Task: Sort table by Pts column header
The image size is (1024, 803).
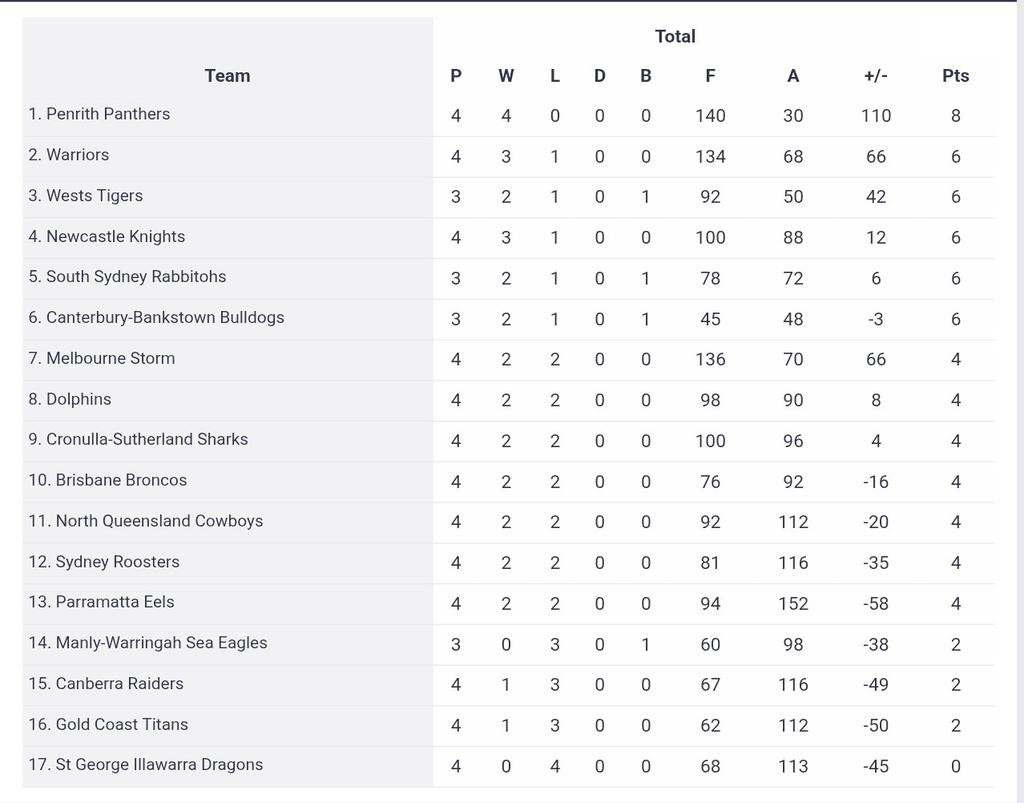Action: (955, 76)
